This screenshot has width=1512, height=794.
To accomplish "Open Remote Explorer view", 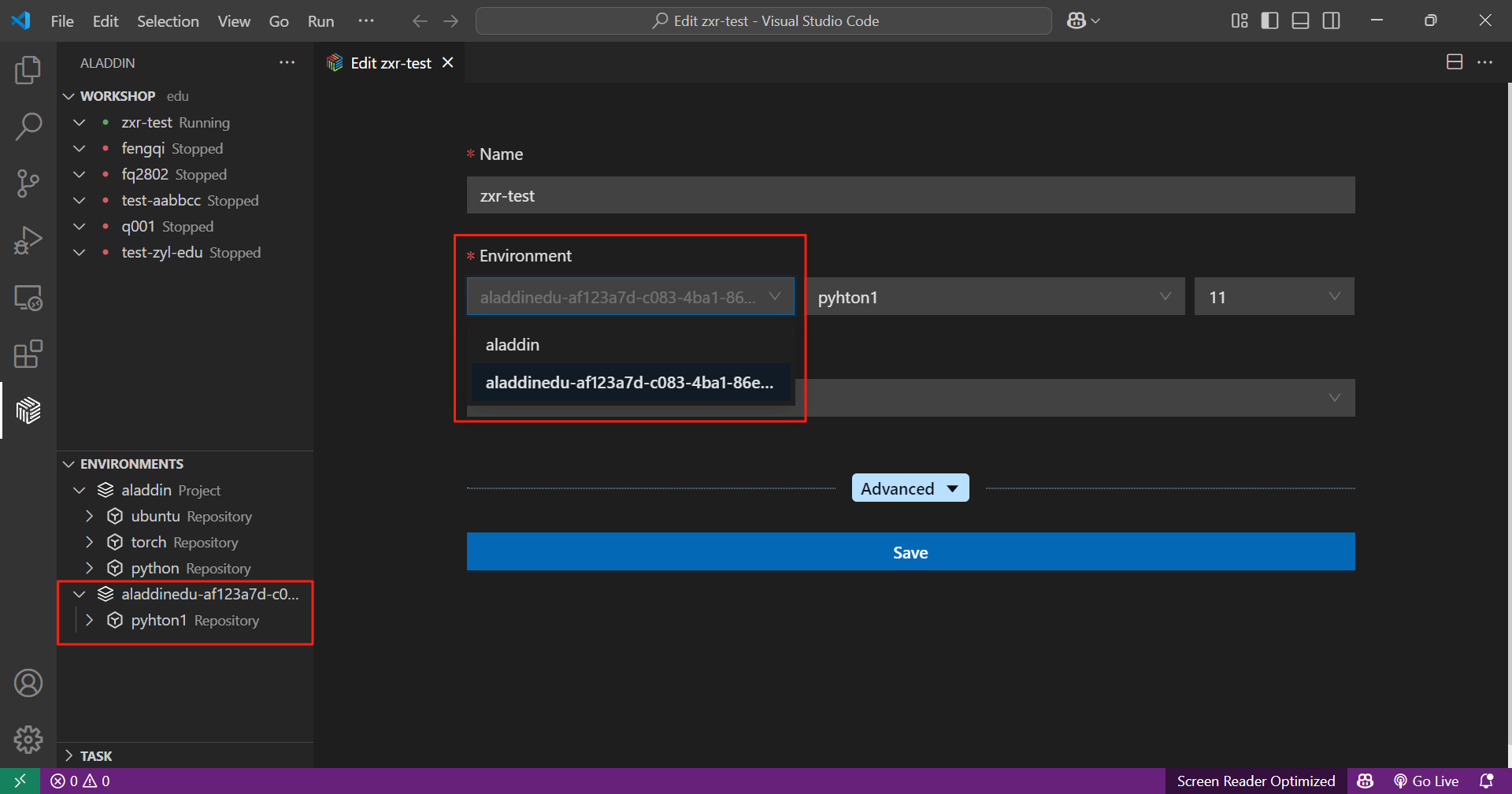I will click(x=28, y=298).
